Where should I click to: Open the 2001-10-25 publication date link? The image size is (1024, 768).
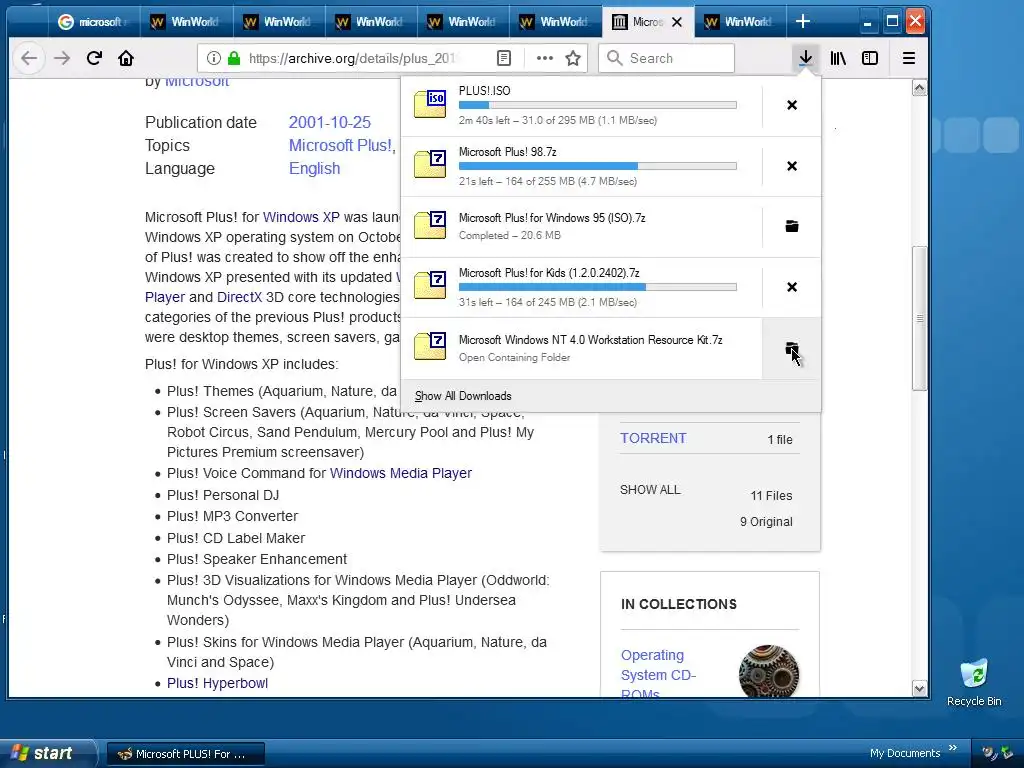(330, 122)
